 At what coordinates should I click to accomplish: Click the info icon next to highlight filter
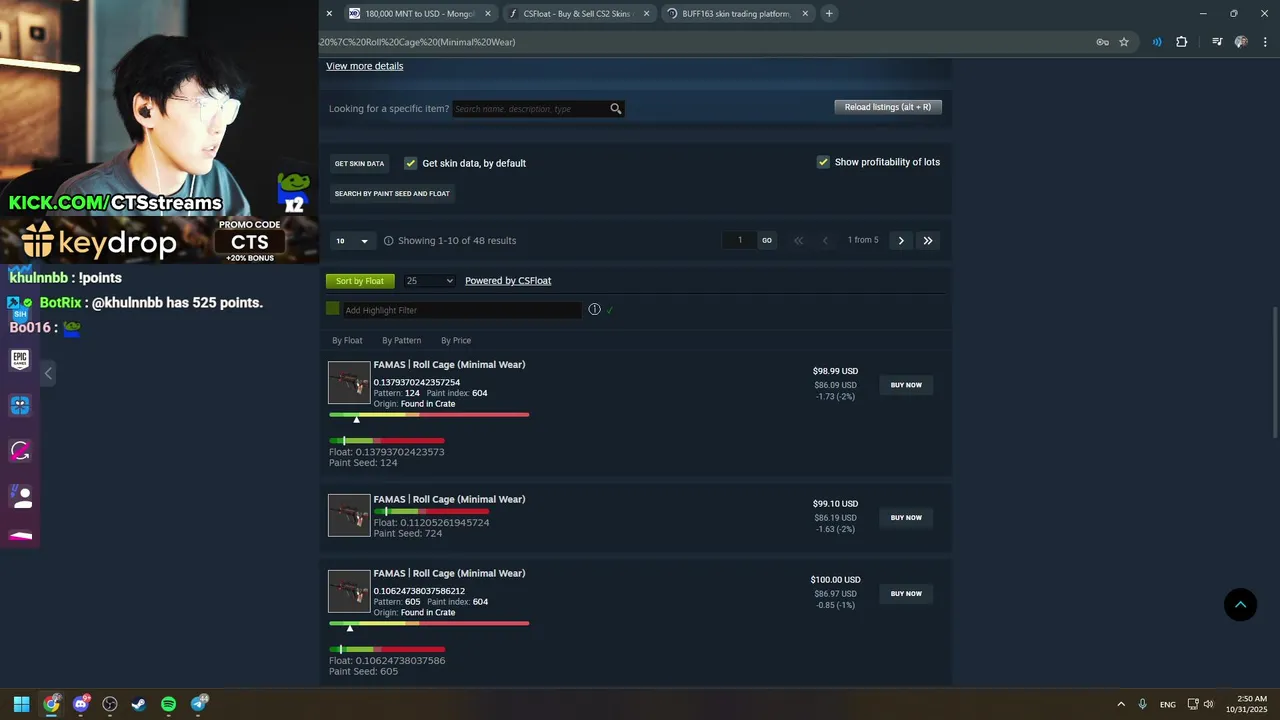pyautogui.click(x=594, y=310)
